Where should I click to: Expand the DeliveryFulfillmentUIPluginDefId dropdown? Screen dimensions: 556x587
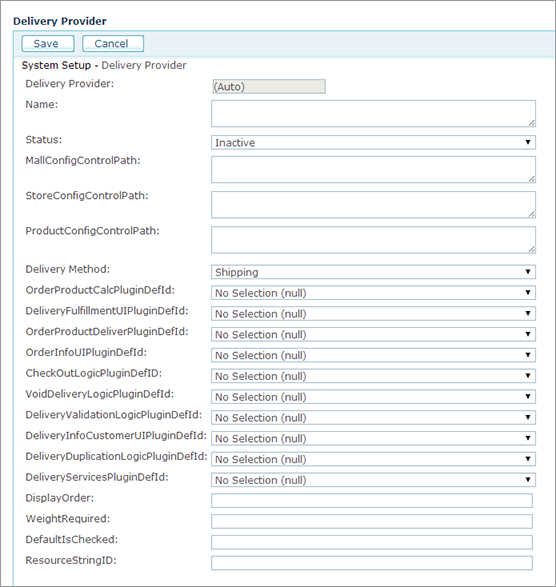[373, 313]
